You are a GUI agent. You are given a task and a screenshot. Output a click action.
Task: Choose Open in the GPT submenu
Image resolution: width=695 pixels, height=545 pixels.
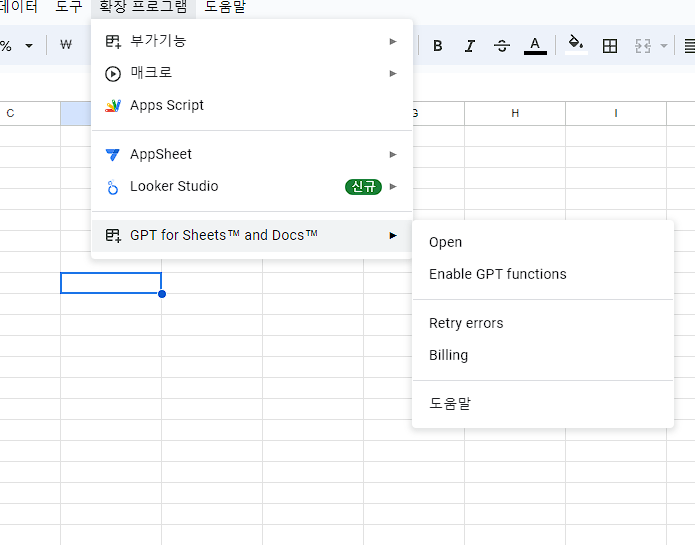coord(543,242)
